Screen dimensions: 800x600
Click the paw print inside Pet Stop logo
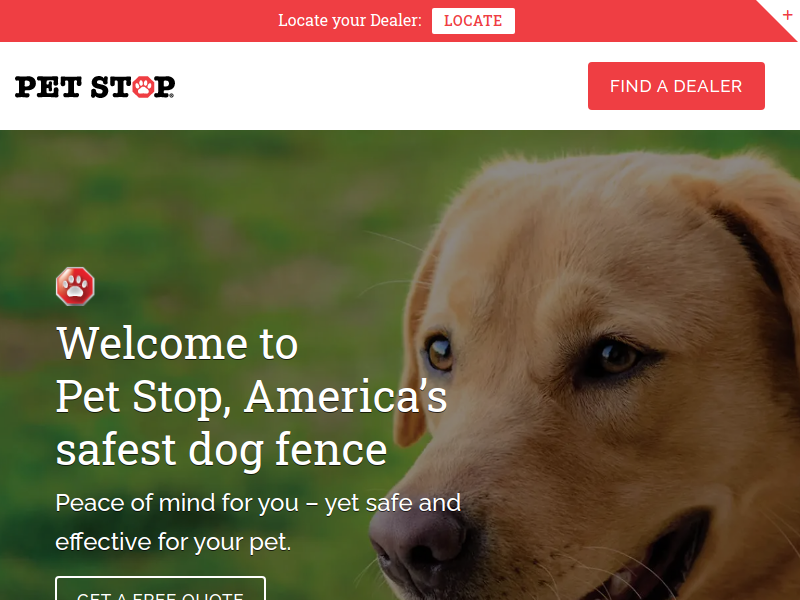tap(144, 87)
